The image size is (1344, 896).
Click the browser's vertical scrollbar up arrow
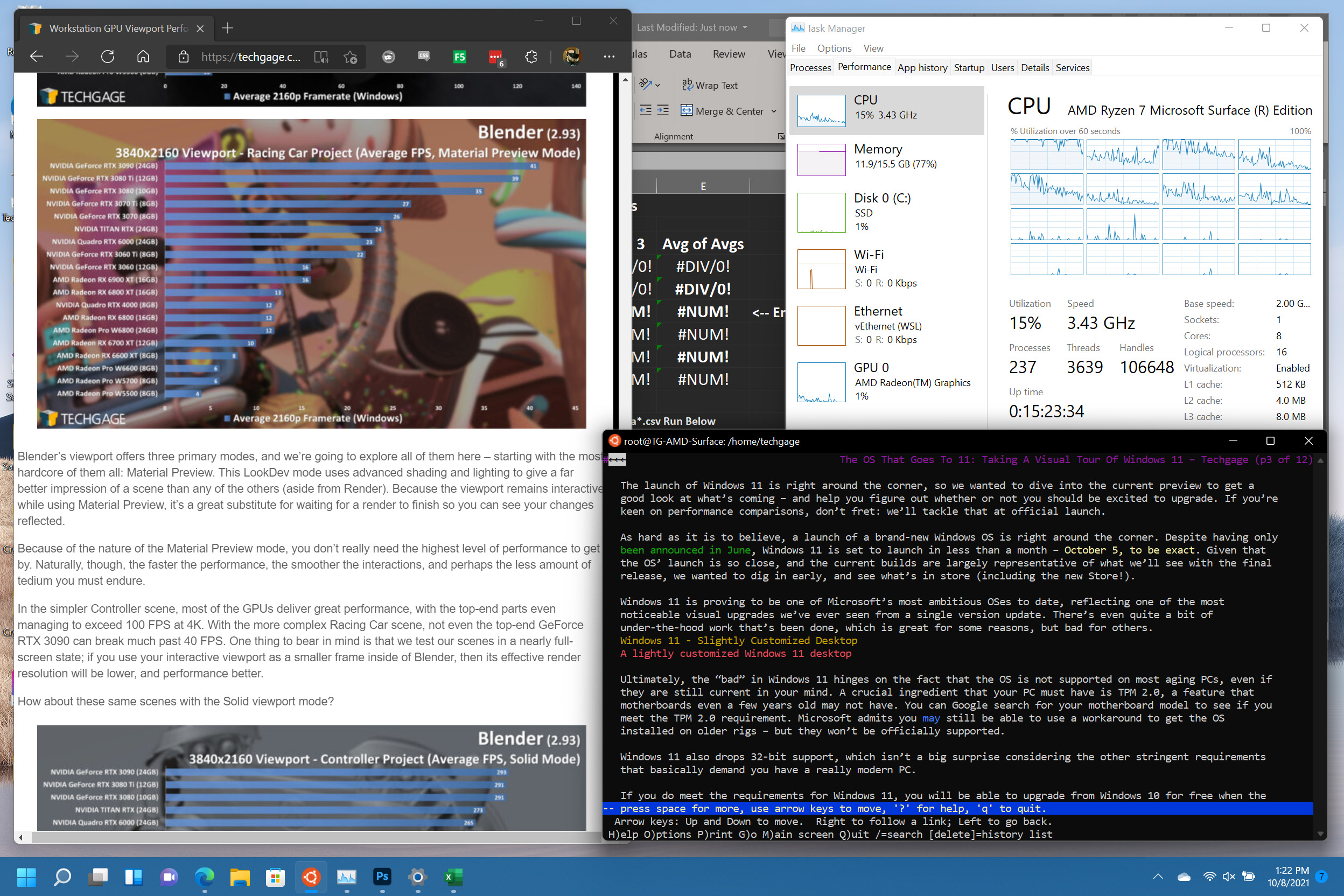pos(625,80)
